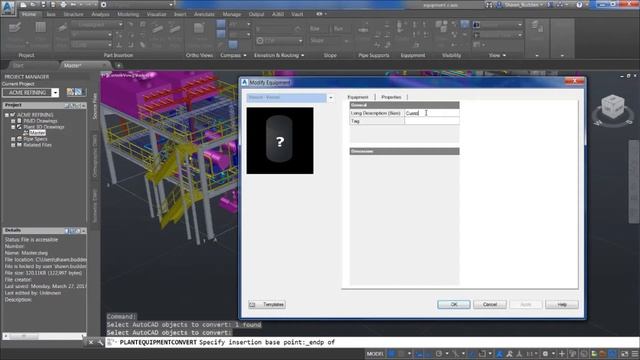Add a new drawing tab with plus button
The width and height of the screenshot is (640, 360).
(x=118, y=65)
